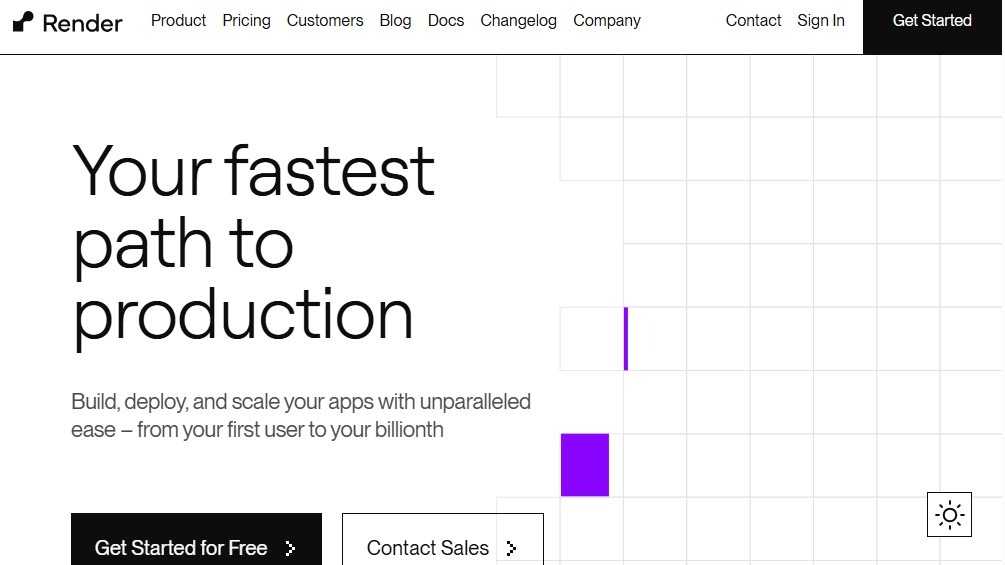Screen dimensions: 1005x565
Task: Click the "Your fastest path to production" heading
Action: click(254, 243)
